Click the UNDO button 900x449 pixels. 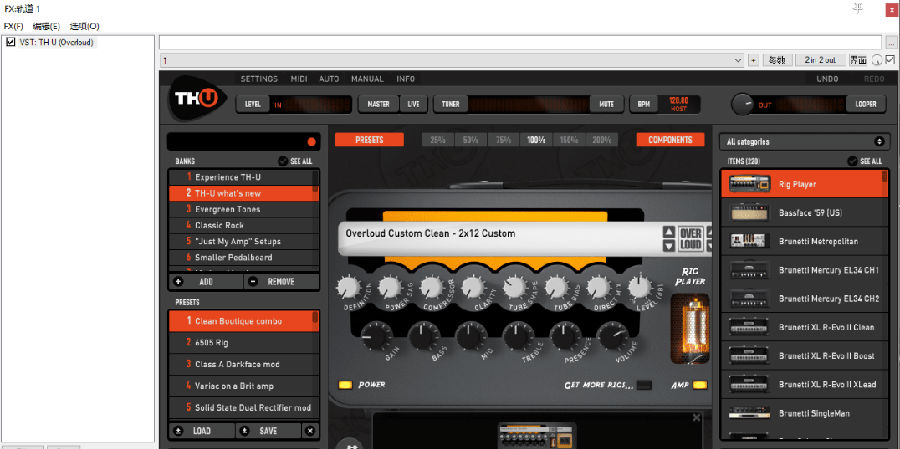pyautogui.click(x=827, y=79)
